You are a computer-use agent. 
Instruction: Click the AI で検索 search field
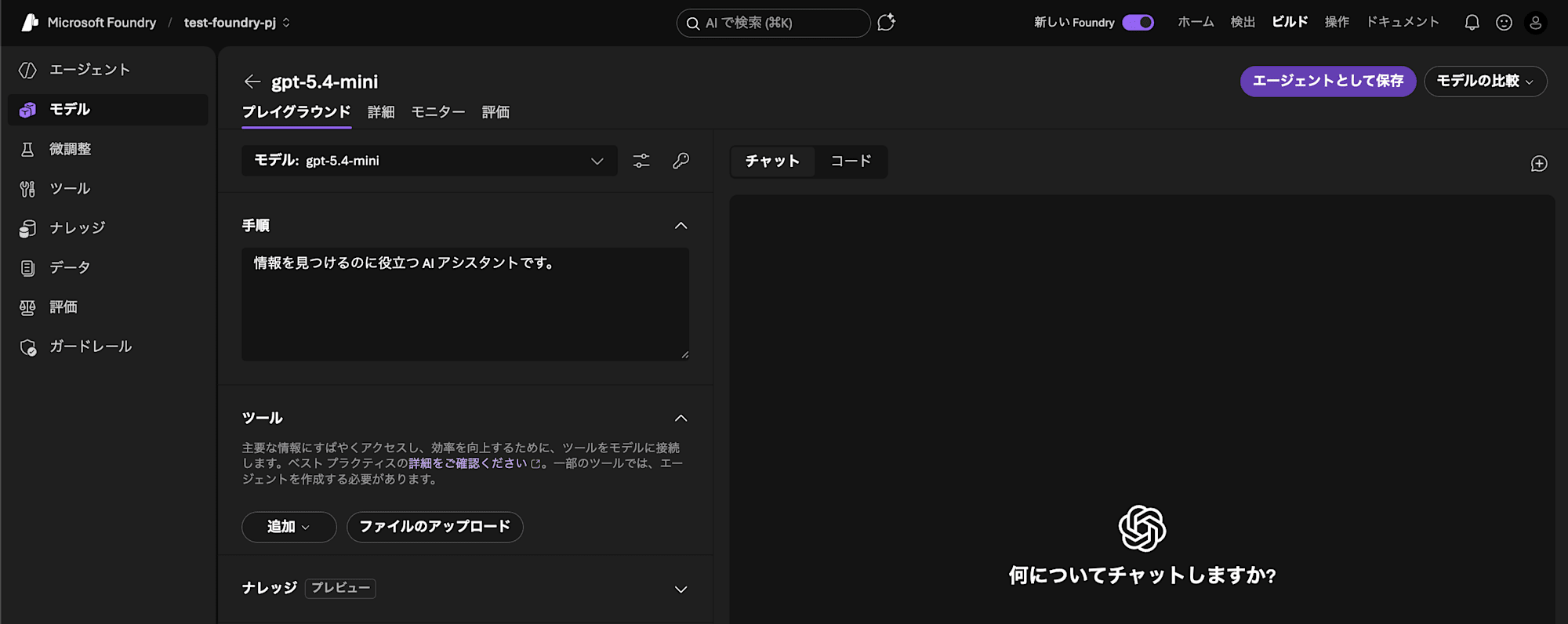[x=774, y=24]
